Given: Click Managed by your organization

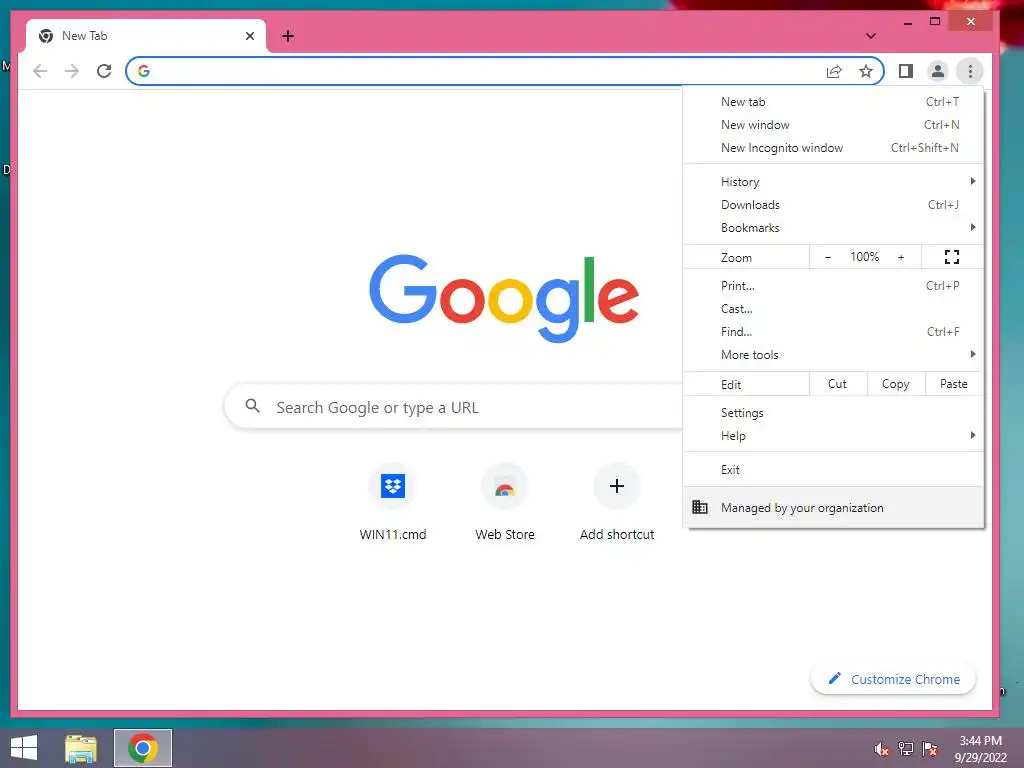Looking at the screenshot, I should click(833, 507).
